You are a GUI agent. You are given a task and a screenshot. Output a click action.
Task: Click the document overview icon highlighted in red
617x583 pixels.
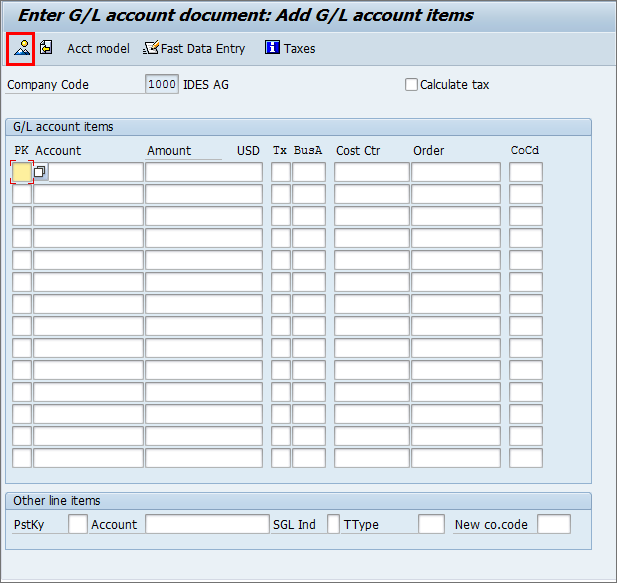(20, 48)
